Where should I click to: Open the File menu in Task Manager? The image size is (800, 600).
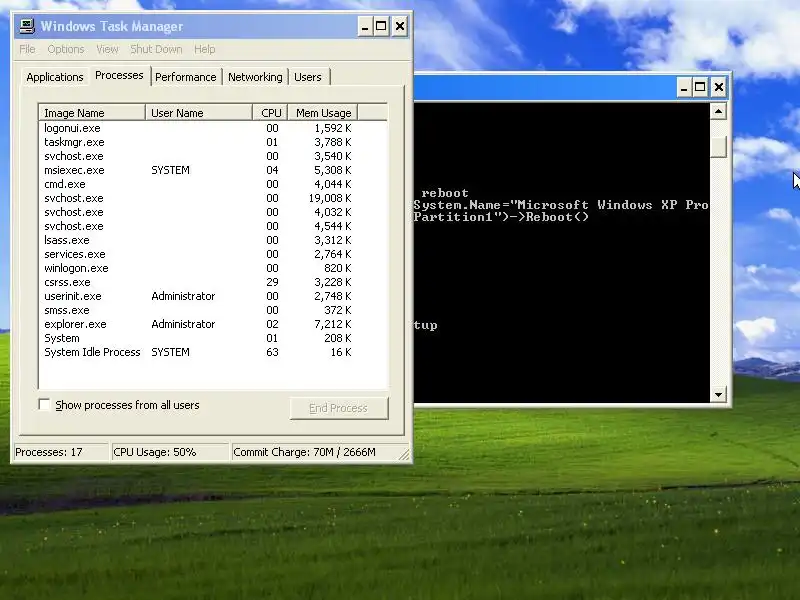[27, 49]
